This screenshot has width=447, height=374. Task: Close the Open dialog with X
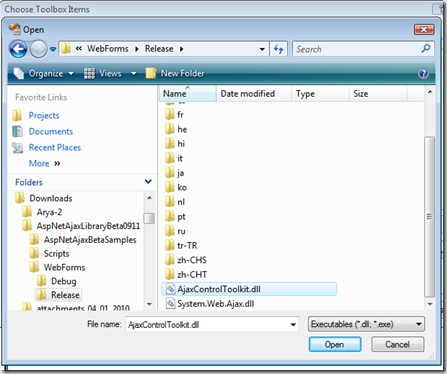click(424, 30)
